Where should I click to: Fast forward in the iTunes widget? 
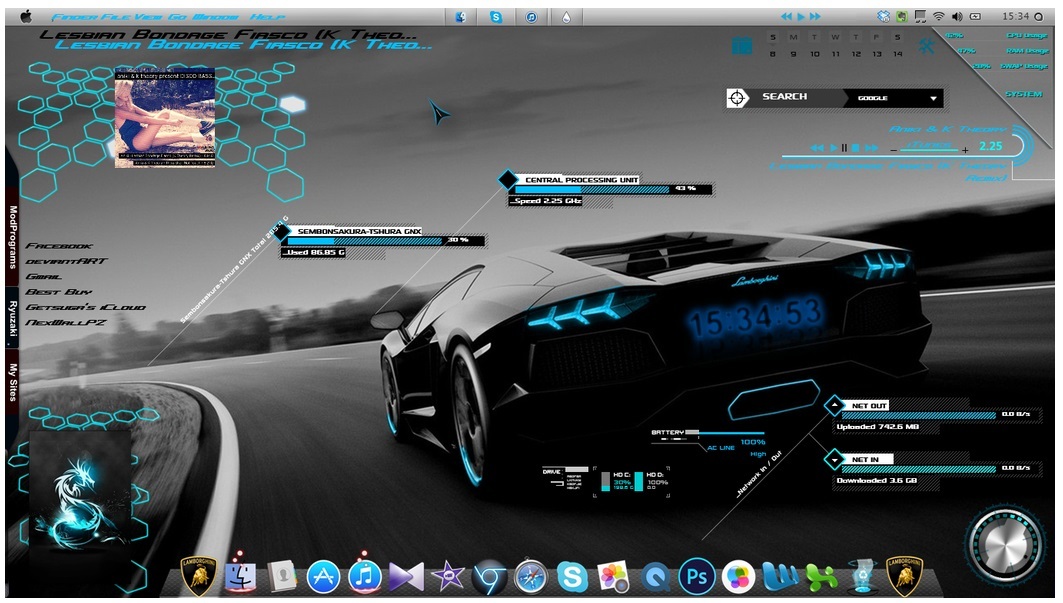coord(872,147)
